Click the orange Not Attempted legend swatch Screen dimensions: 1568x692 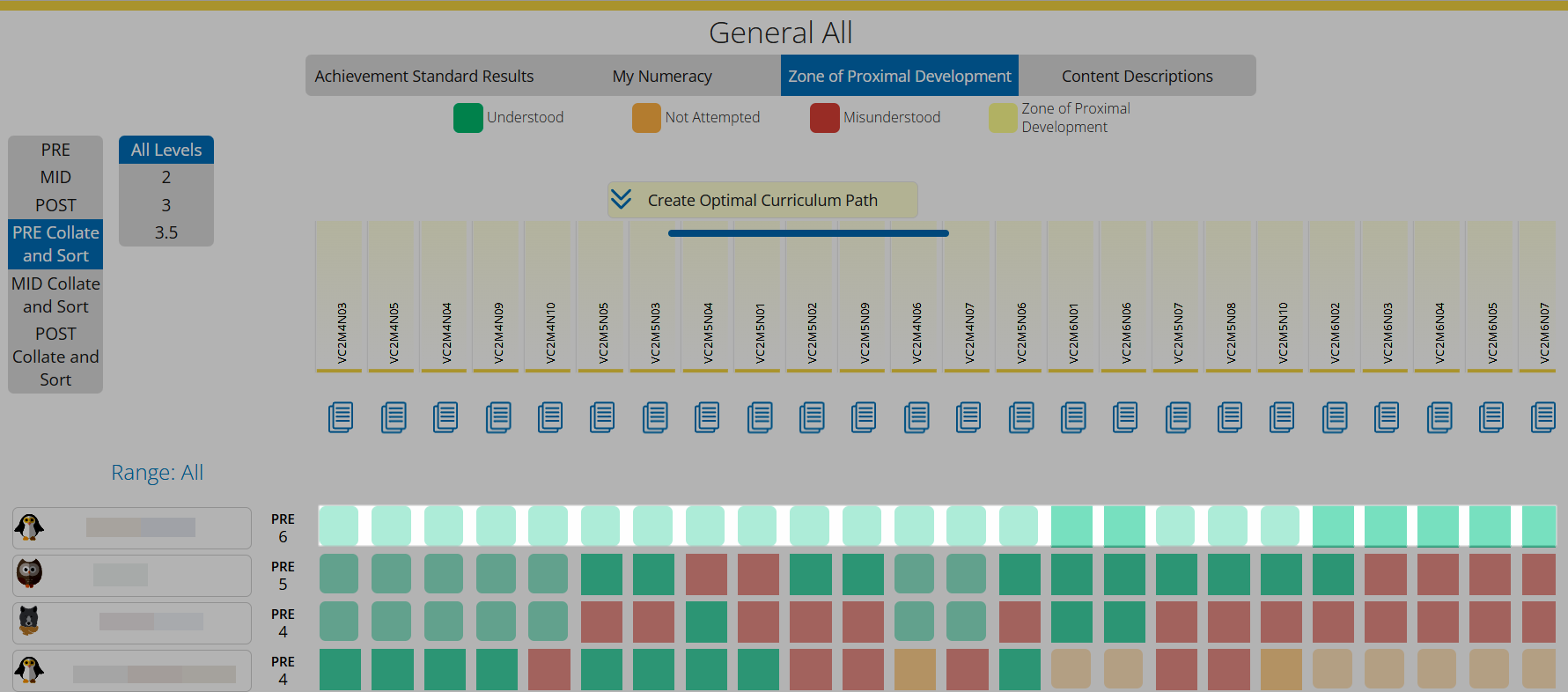(646, 118)
